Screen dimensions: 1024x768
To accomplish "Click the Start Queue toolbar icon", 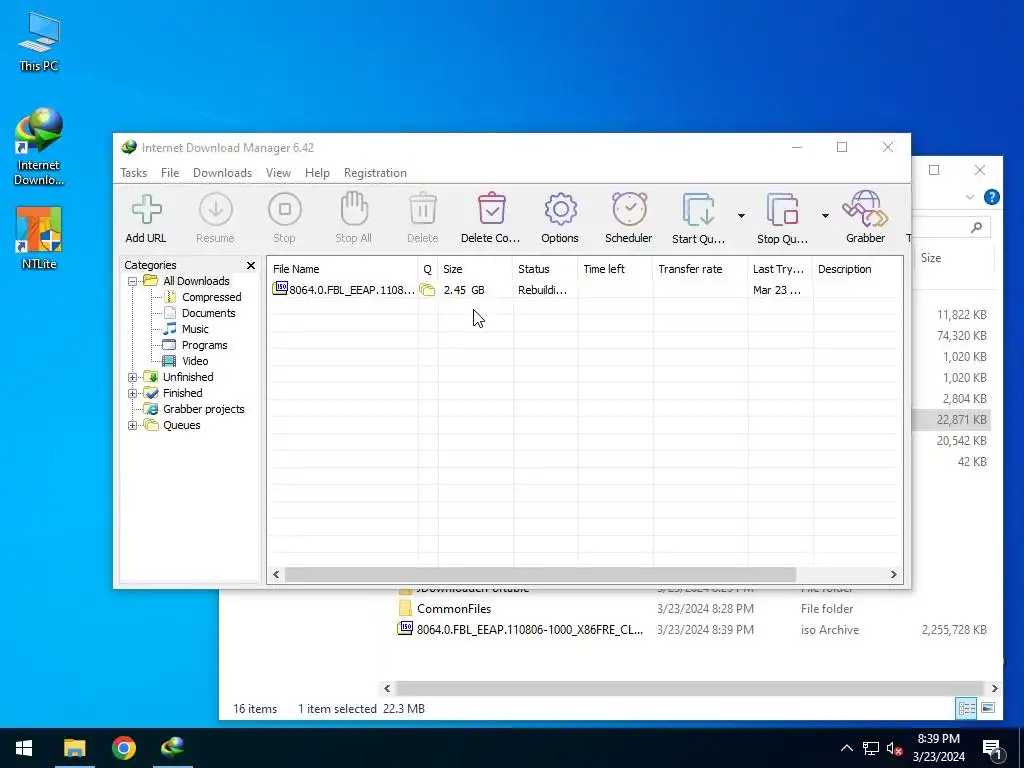I will [x=699, y=210].
